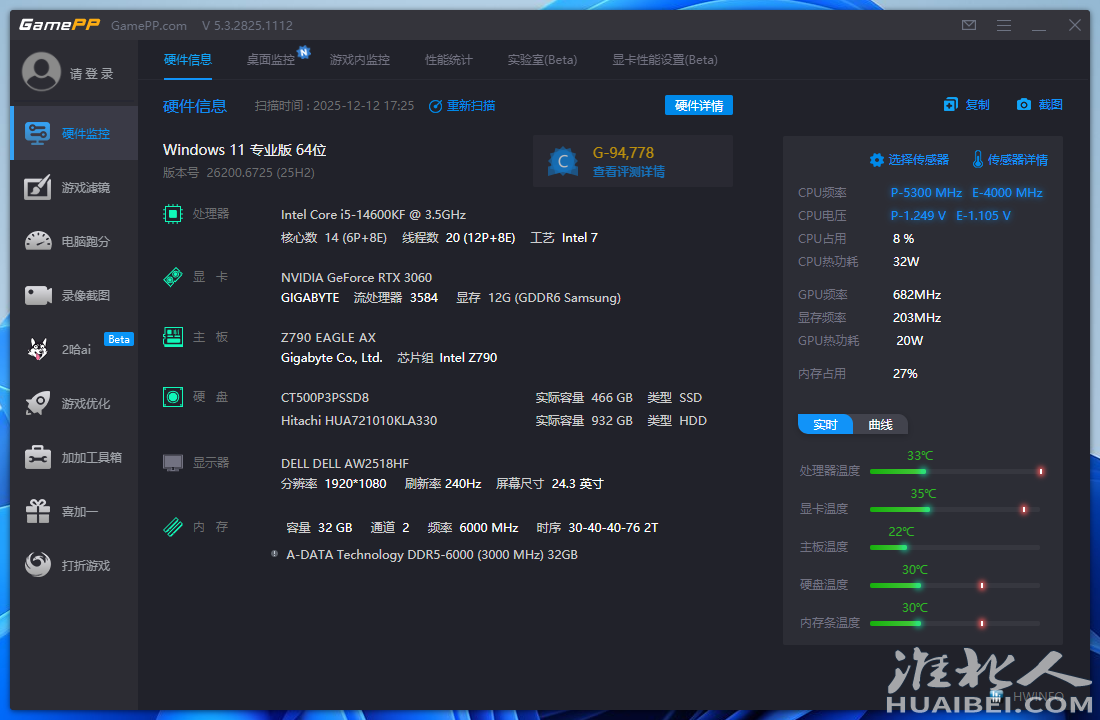Launch 2哈ai Beta assistant
1100x720 pixels.
click(74, 349)
